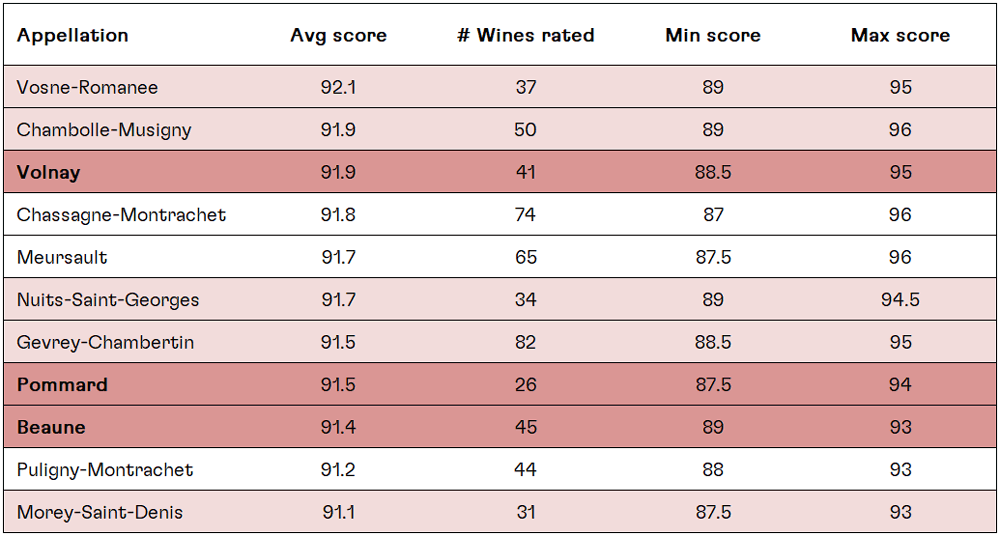This screenshot has height=536, width=1000.
Task: Select the bold Volnay row label
Action: 48,173
